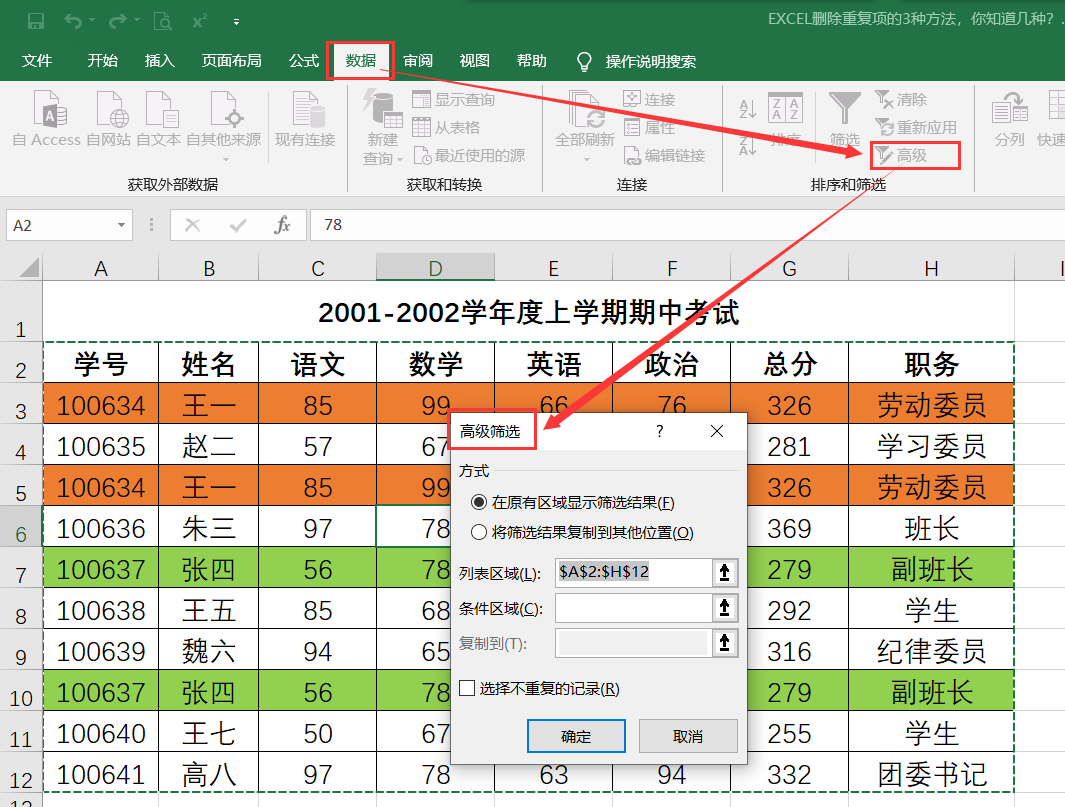The image size is (1065, 807).
Task: Import data from text file (自文本)
Action: [158, 119]
